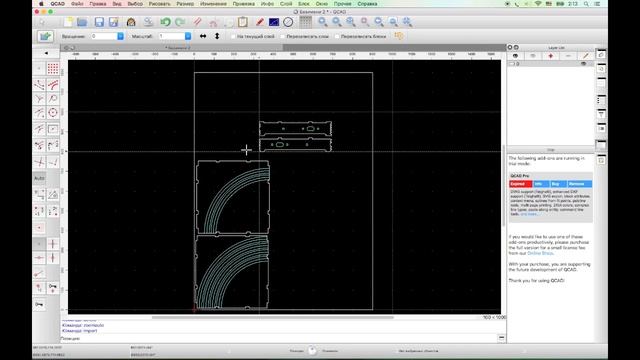Image resolution: width=640 pixels, height=360 pixels.
Task: Open the QCAD application menu
Action: click(58, 4)
